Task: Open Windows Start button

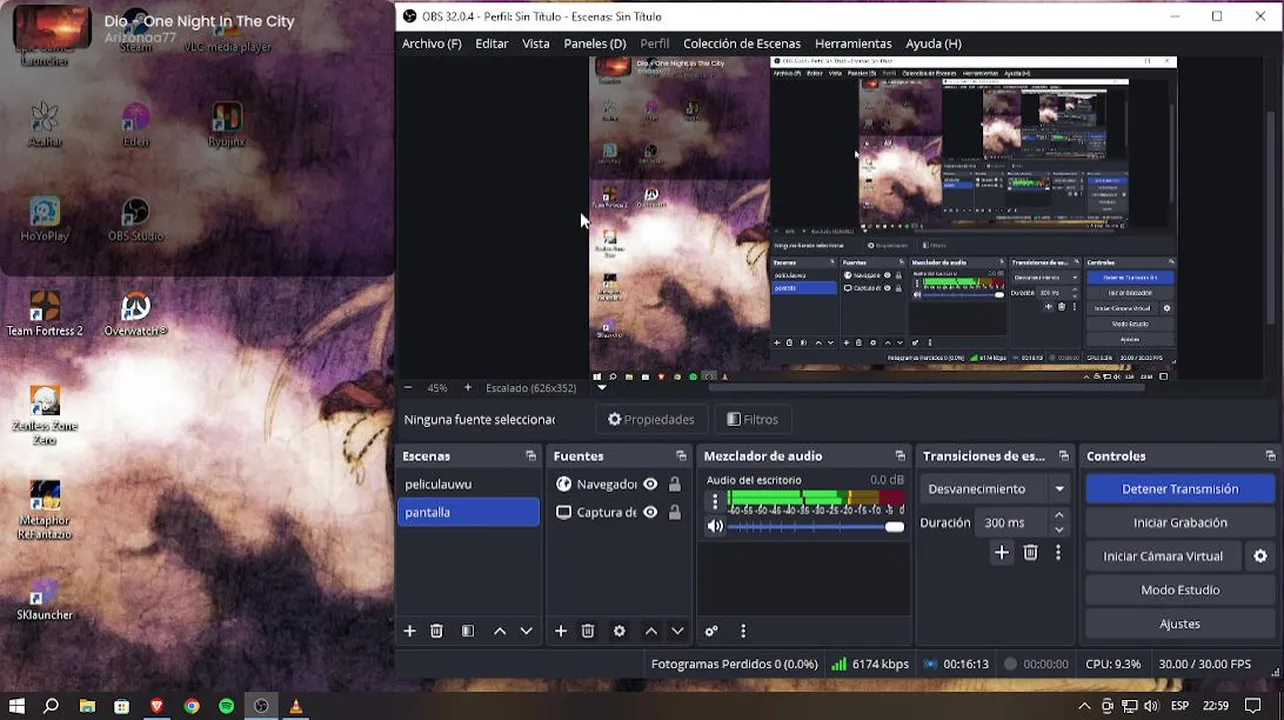Action: point(17,706)
